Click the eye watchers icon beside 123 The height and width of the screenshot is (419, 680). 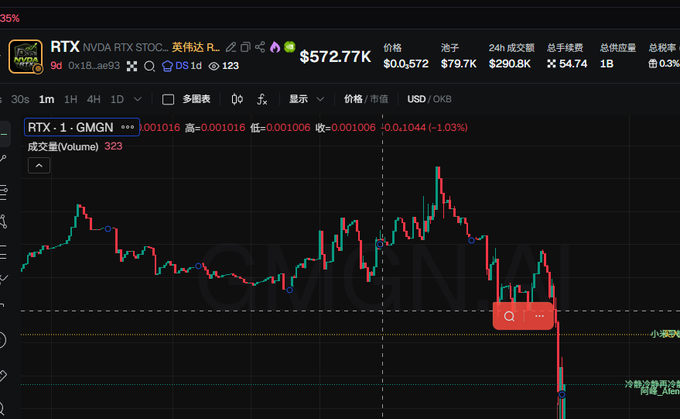click(x=214, y=66)
